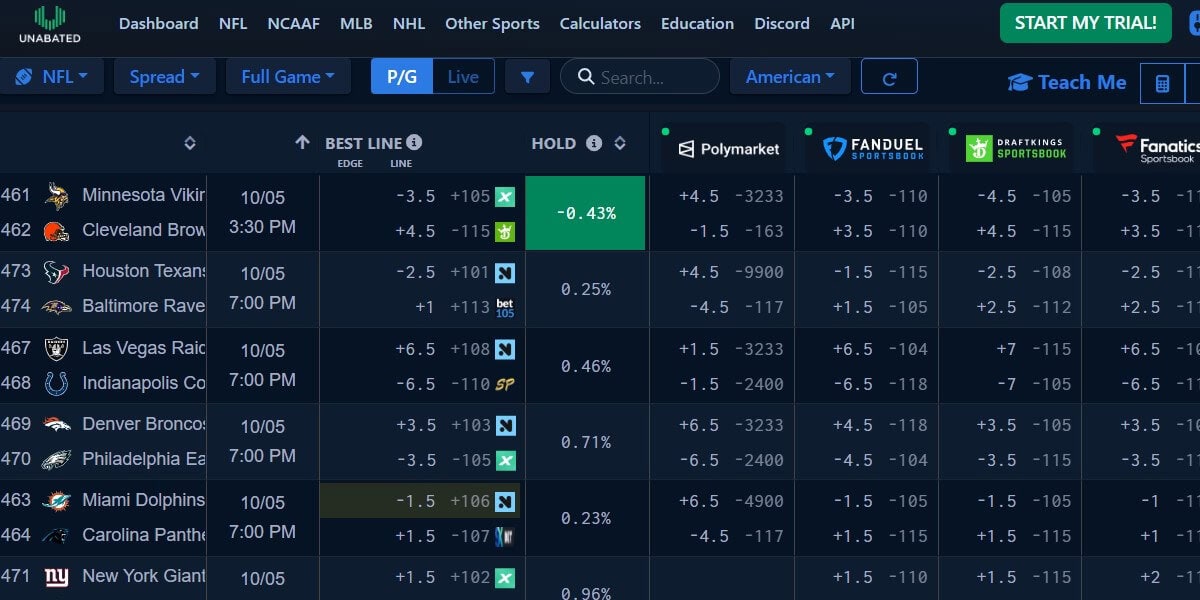Click the 0.71% hold value

tap(585, 442)
